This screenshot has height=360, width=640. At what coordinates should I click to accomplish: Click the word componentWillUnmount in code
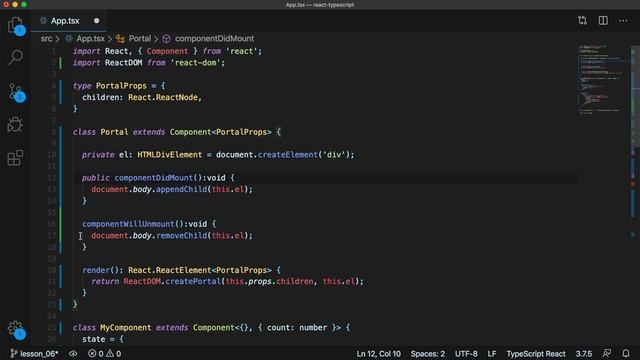(128, 224)
